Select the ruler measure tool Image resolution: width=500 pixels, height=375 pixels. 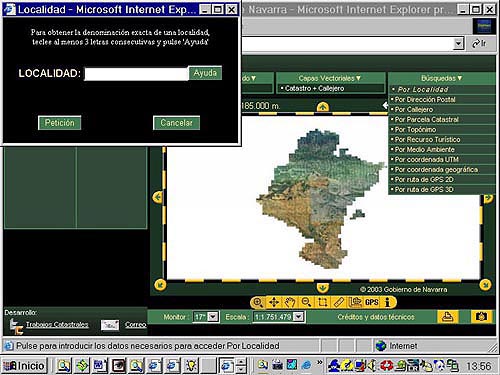click(x=339, y=302)
